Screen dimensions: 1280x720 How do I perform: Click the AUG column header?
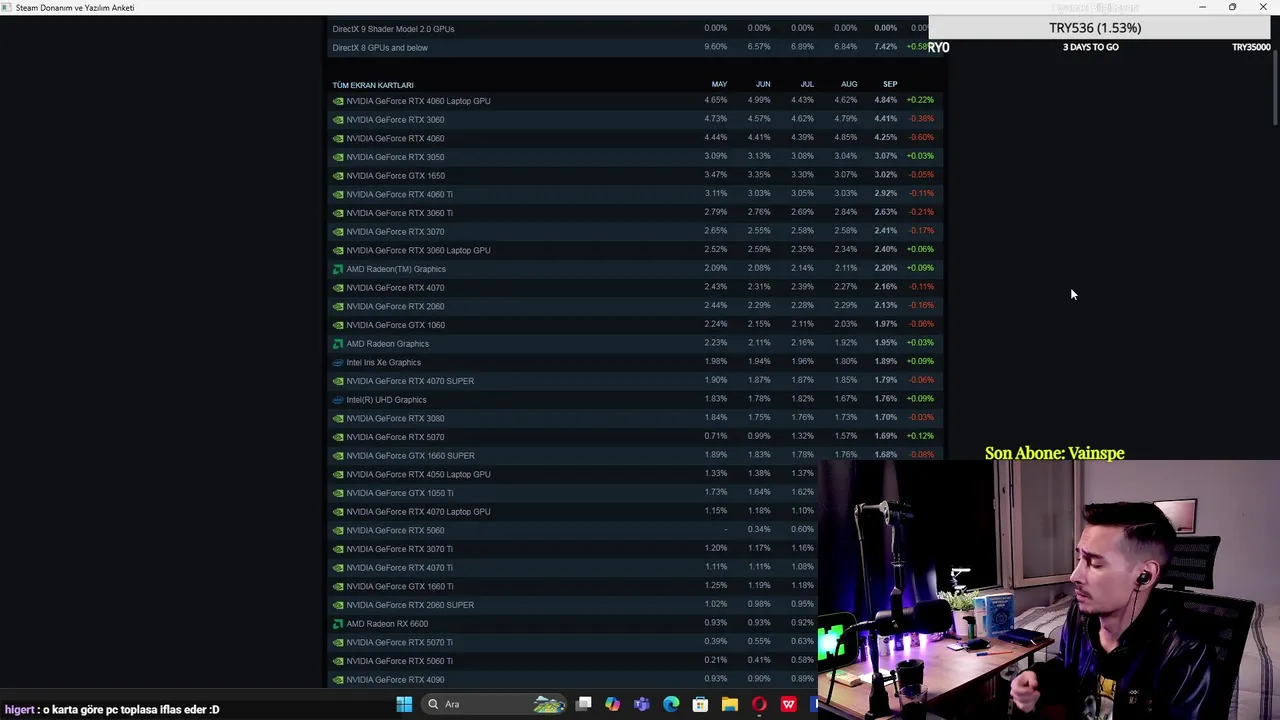click(x=849, y=84)
